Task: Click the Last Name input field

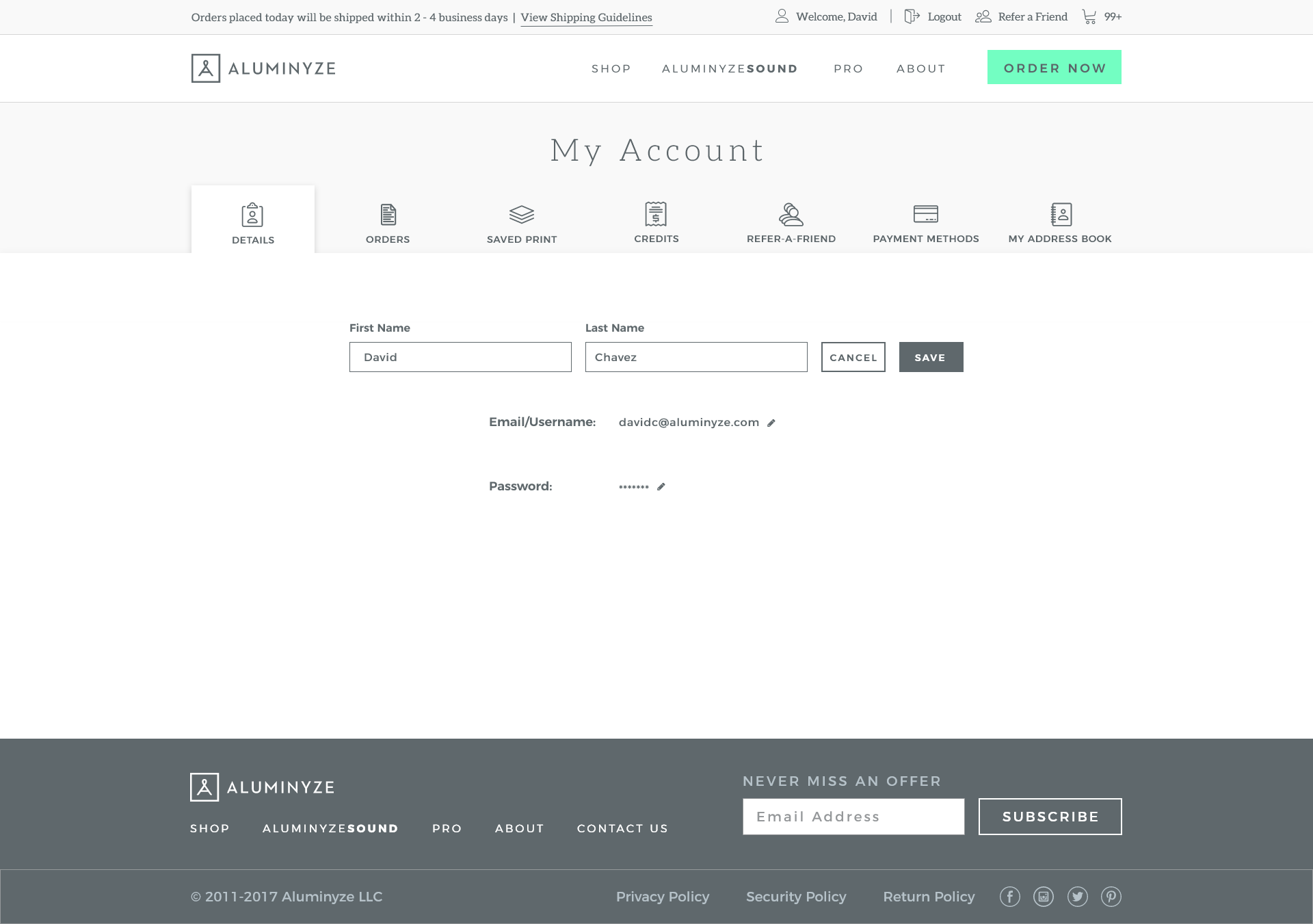Action: coord(695,357)
